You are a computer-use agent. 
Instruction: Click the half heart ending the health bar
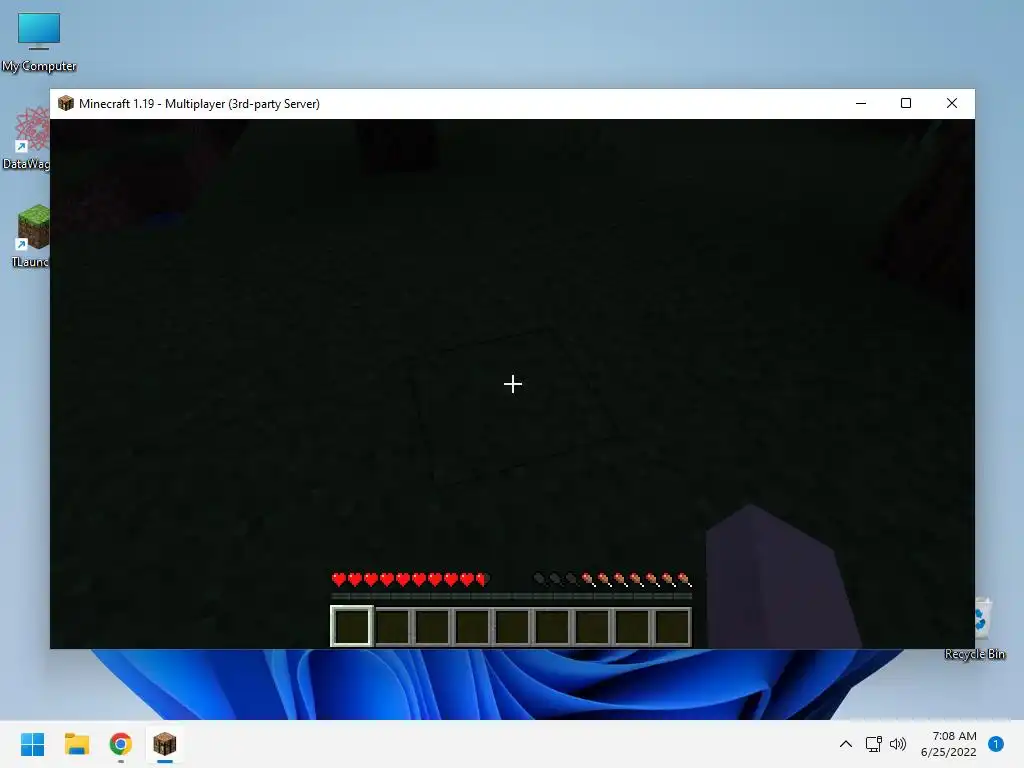coord(483,579)
